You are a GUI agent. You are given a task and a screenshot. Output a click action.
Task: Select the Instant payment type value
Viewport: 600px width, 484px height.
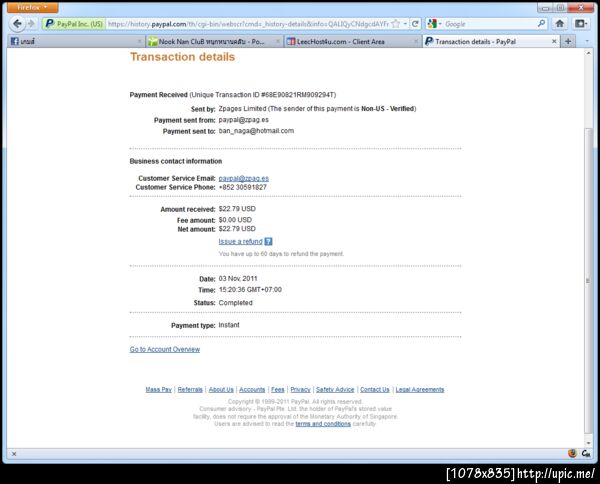click(x=229, y=325)
